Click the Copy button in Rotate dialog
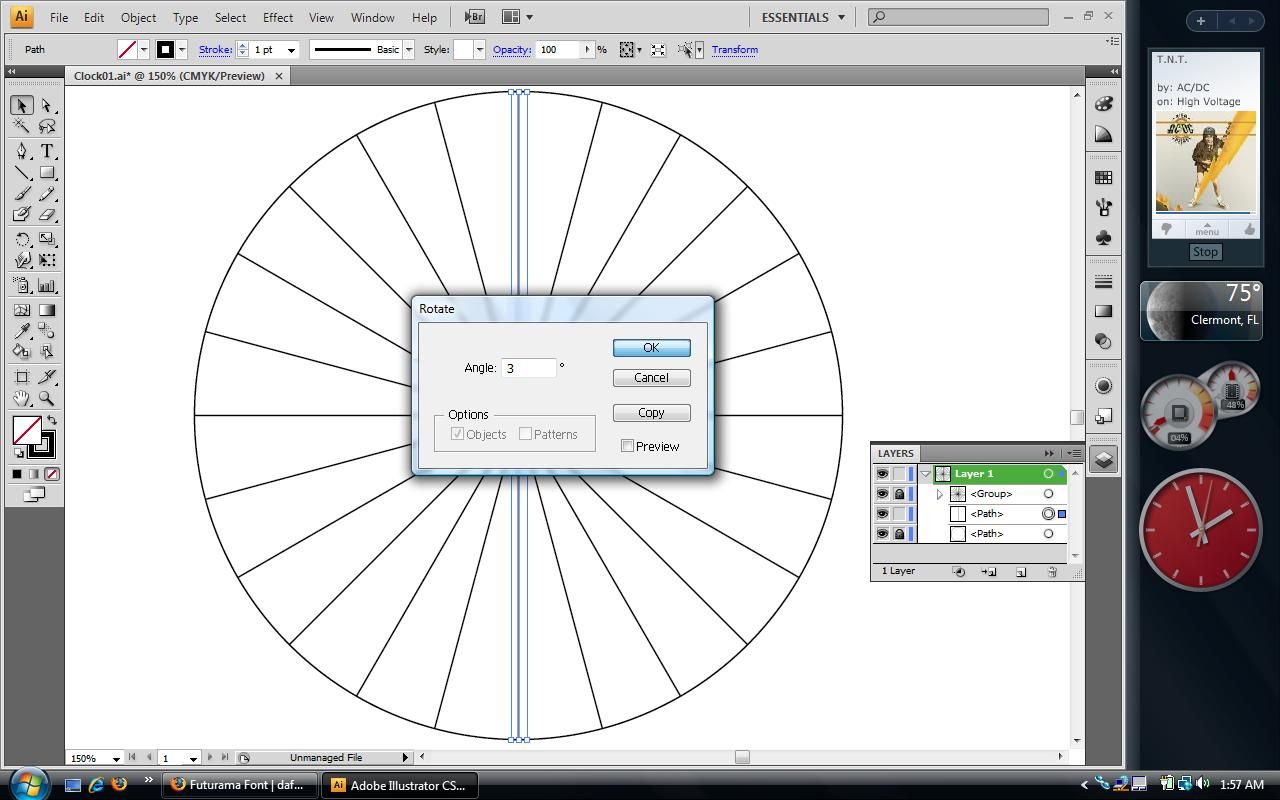Screen dimensions: 1280x800 651,413
